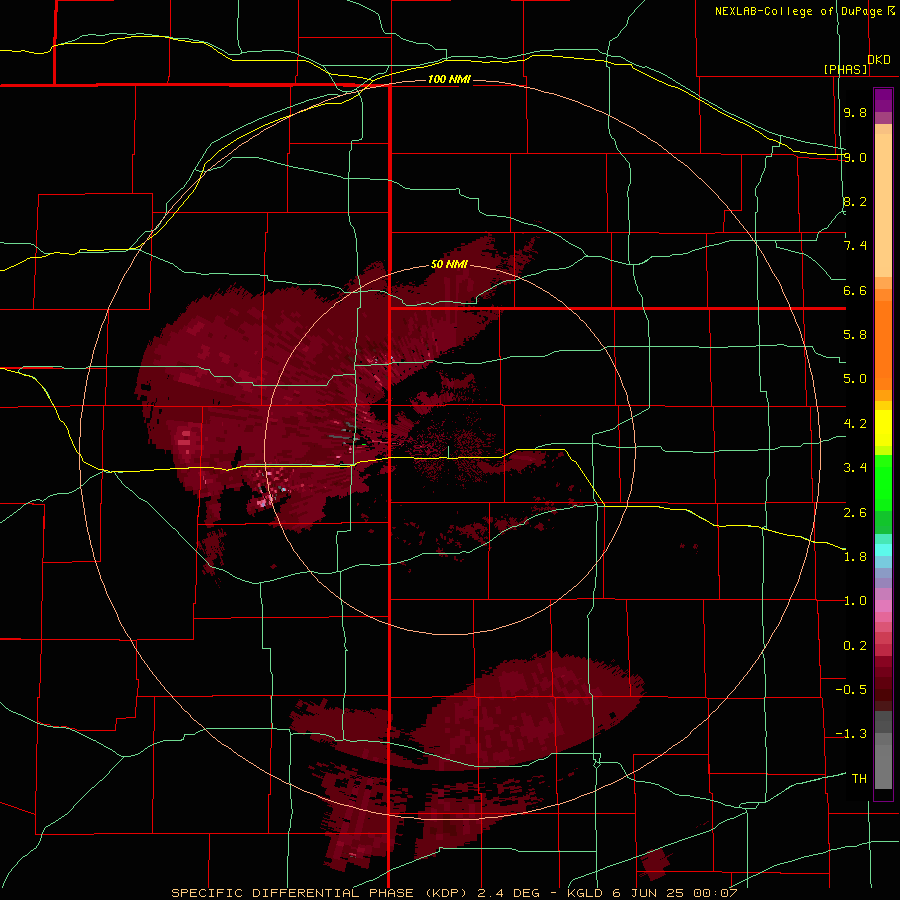Image resolution: width=900 pixels, height=900 pixels.
Task: Click the 4.2 value on color scale
Action: tap(855, 424)
